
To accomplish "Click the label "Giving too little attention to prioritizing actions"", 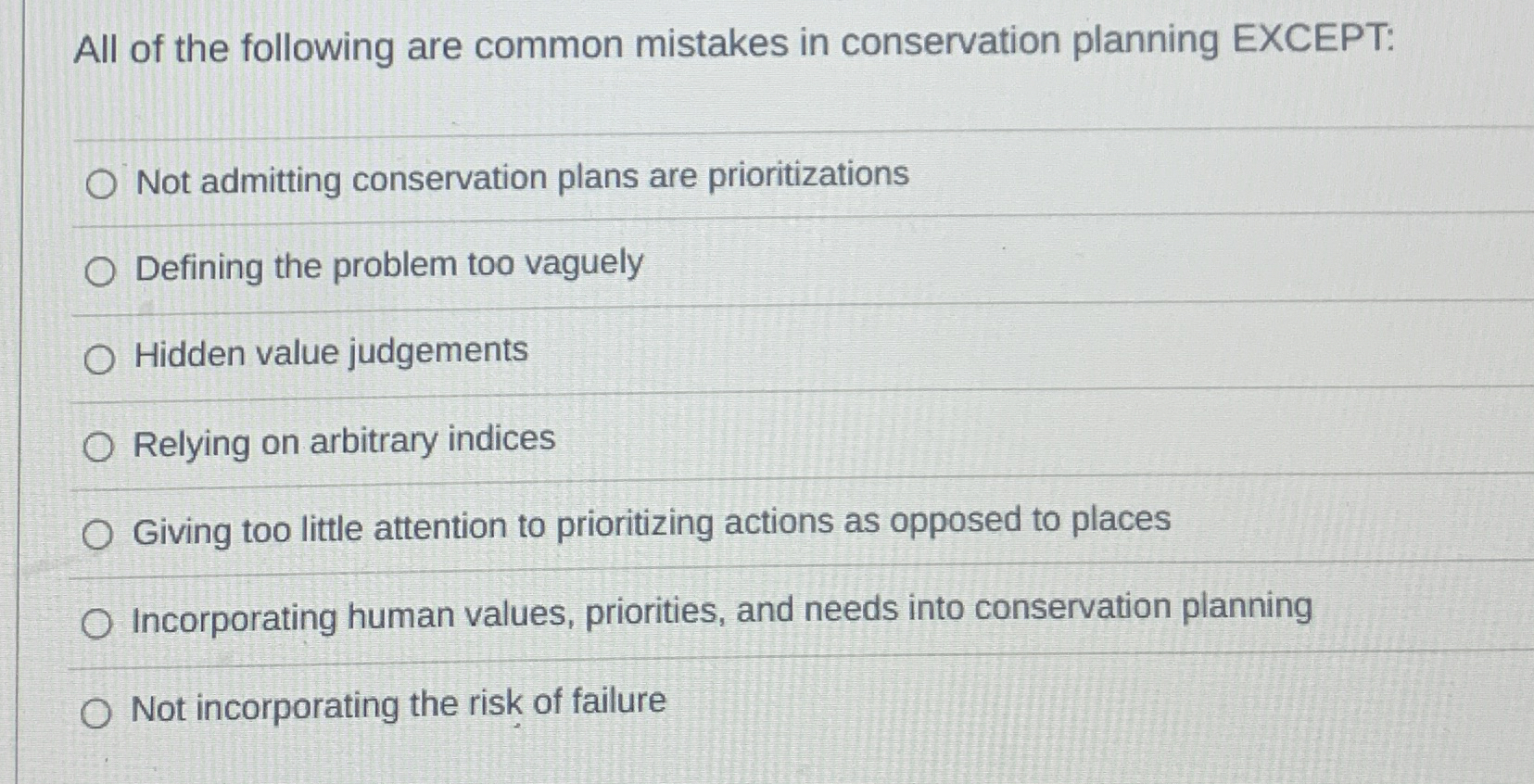I will (653, 523).
